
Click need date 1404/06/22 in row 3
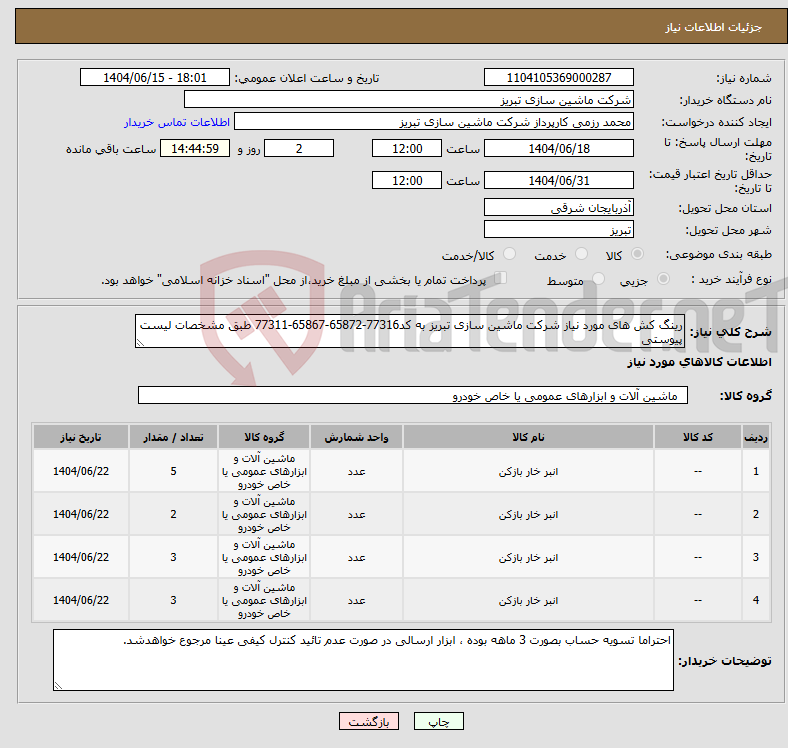point(81,557)
